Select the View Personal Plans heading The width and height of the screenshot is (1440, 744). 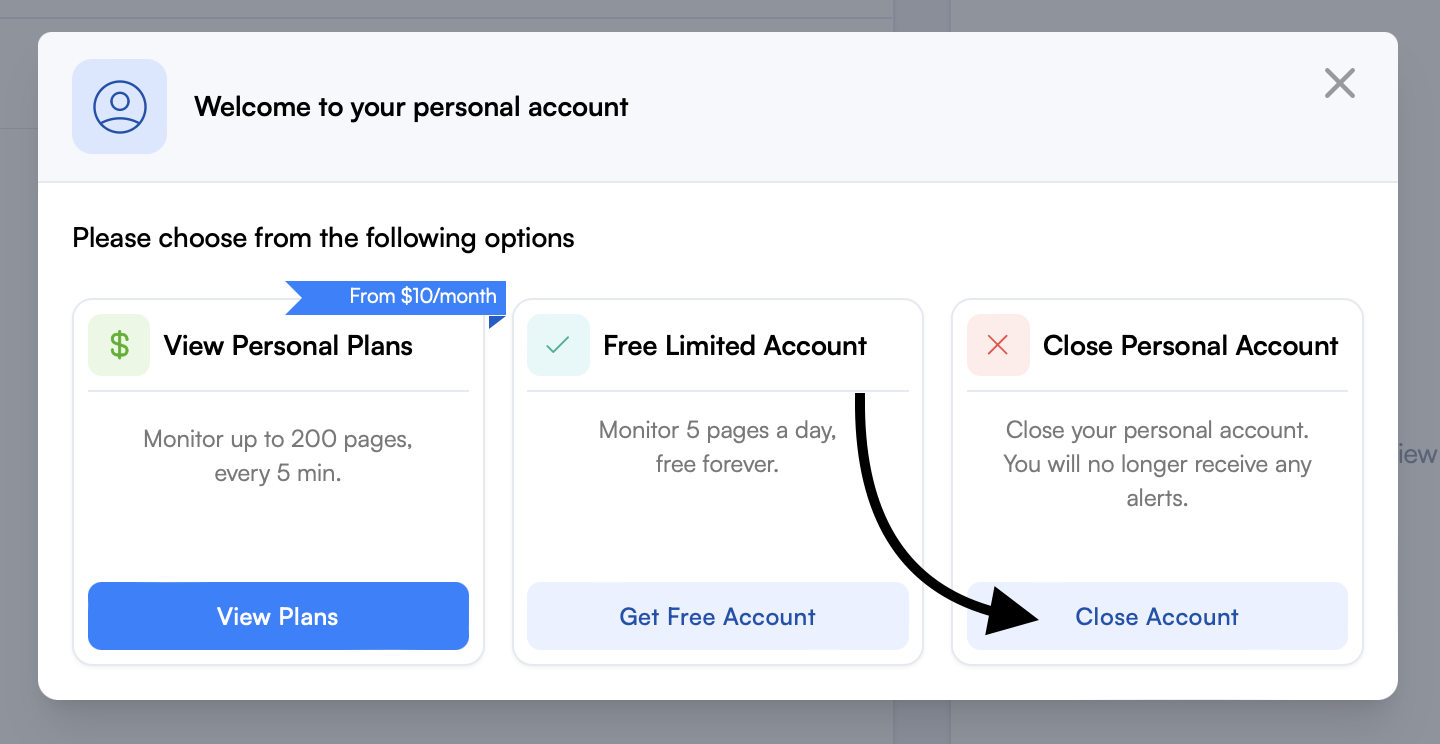coord(288,346)
